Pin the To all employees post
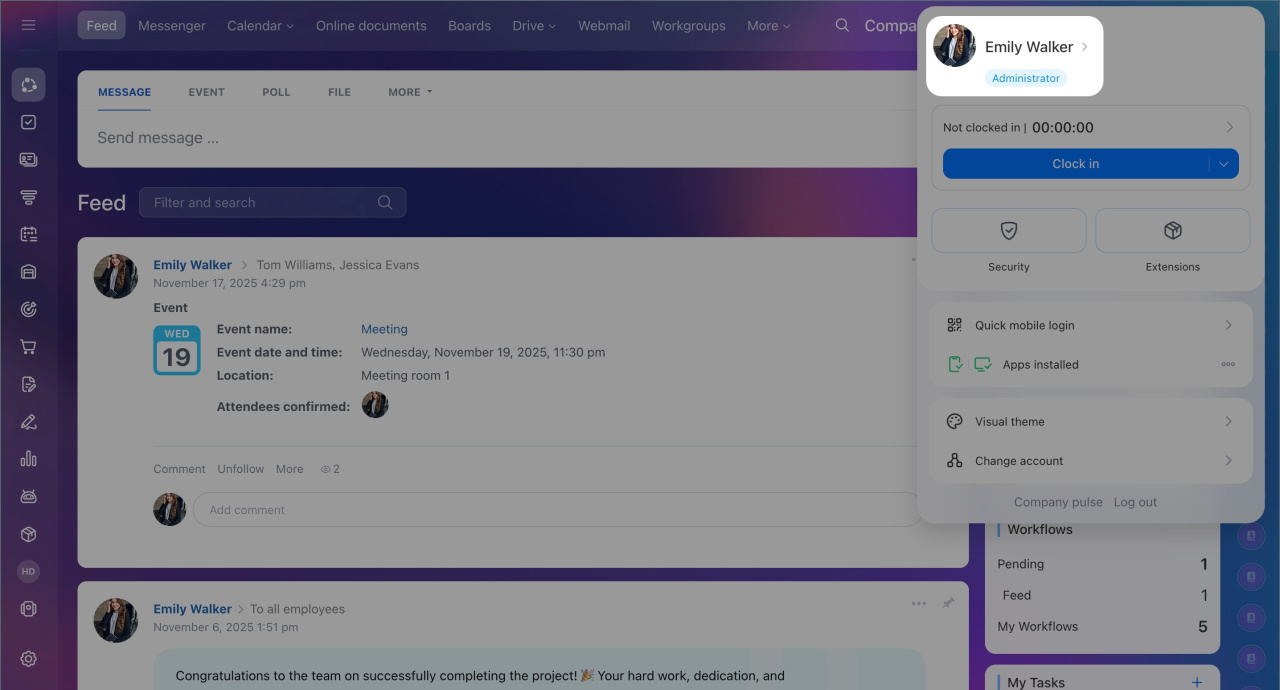Screen dimensions: 1280x690 coord(947,603)
